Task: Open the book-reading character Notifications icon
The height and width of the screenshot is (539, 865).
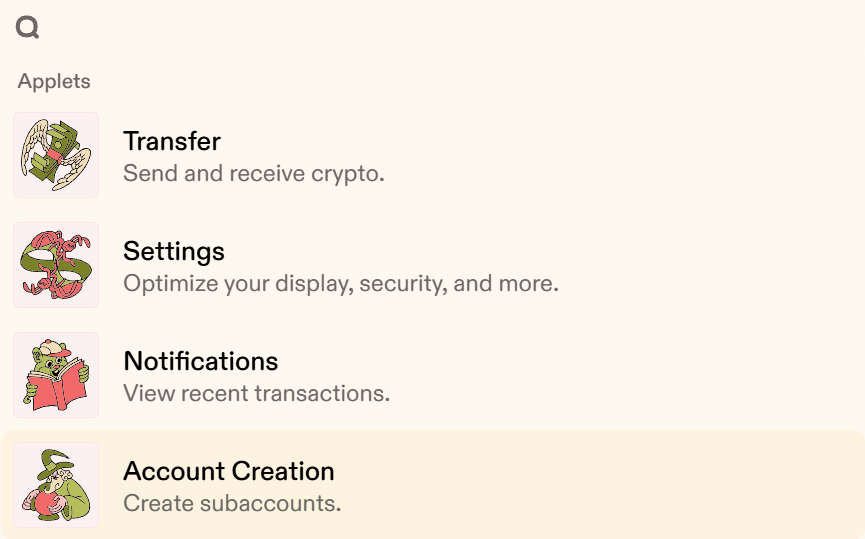Action: coord(56,375)
